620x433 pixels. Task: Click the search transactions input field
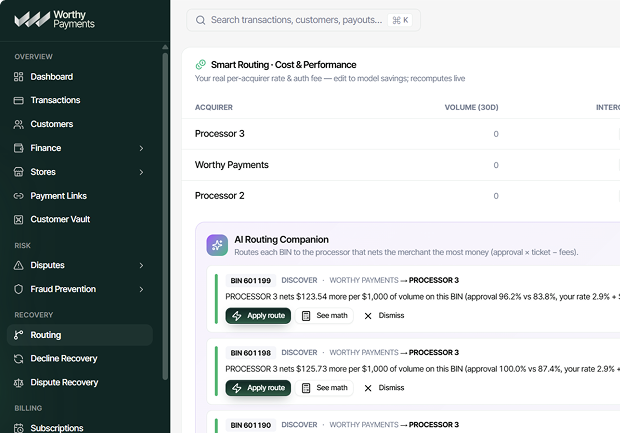(x=303, y=20)
